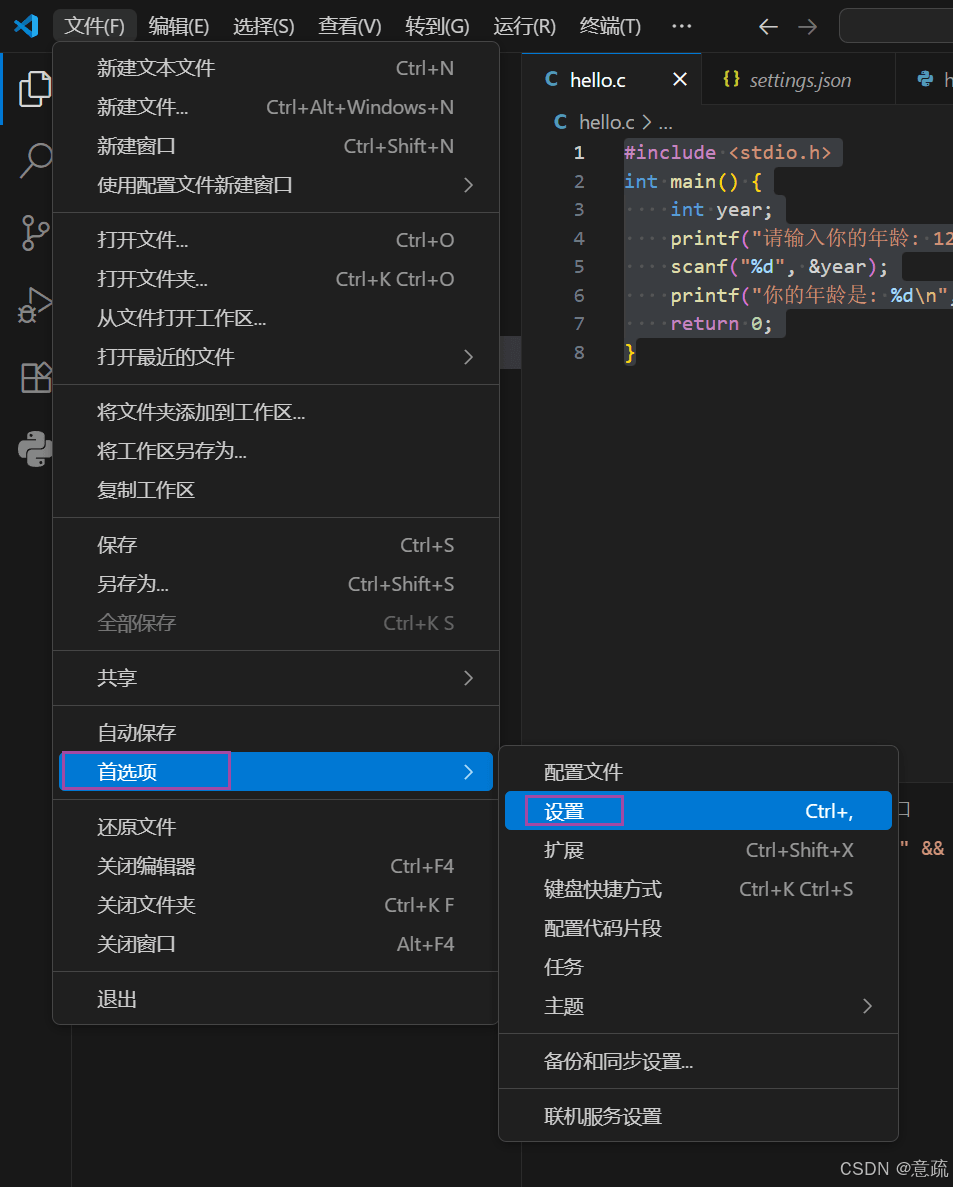Expand 使用配置文件新建窗口 submenu

coord(276,185)
